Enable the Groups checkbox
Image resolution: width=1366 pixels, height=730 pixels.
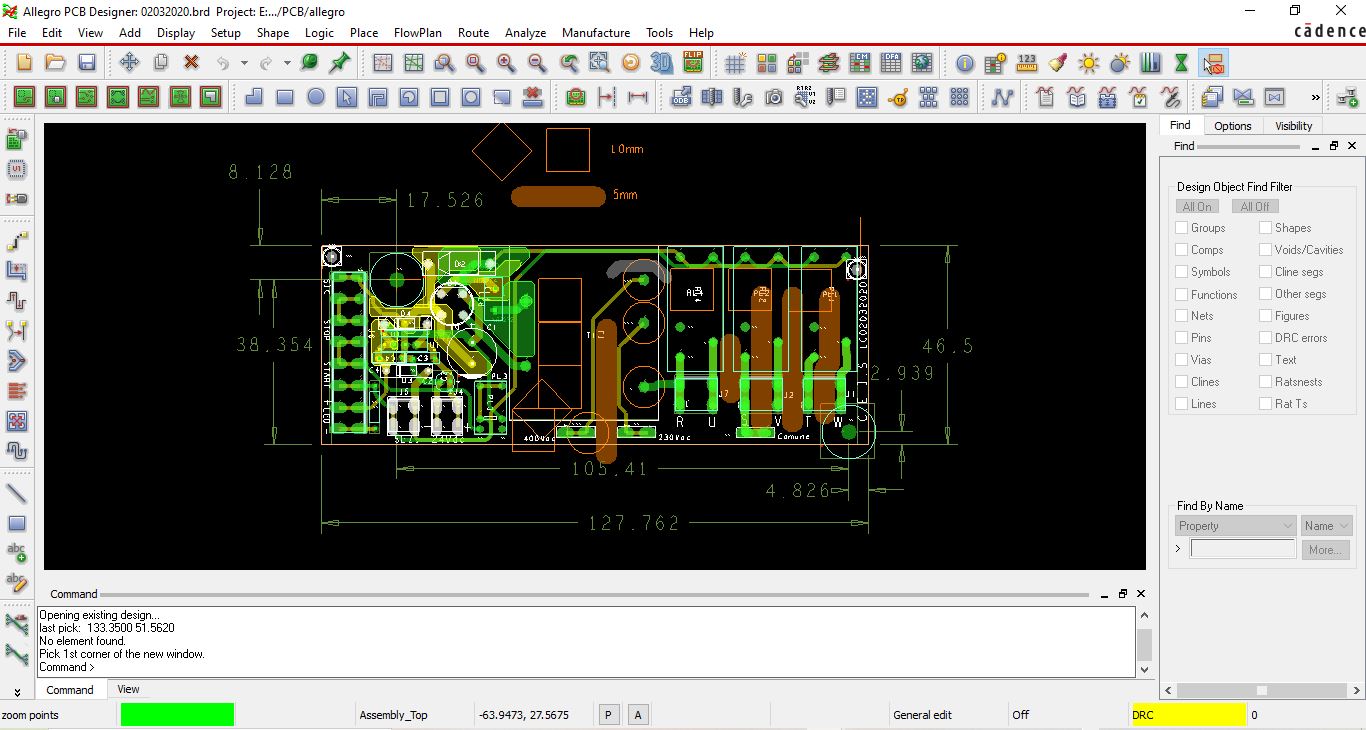[x=1182, y=228]
